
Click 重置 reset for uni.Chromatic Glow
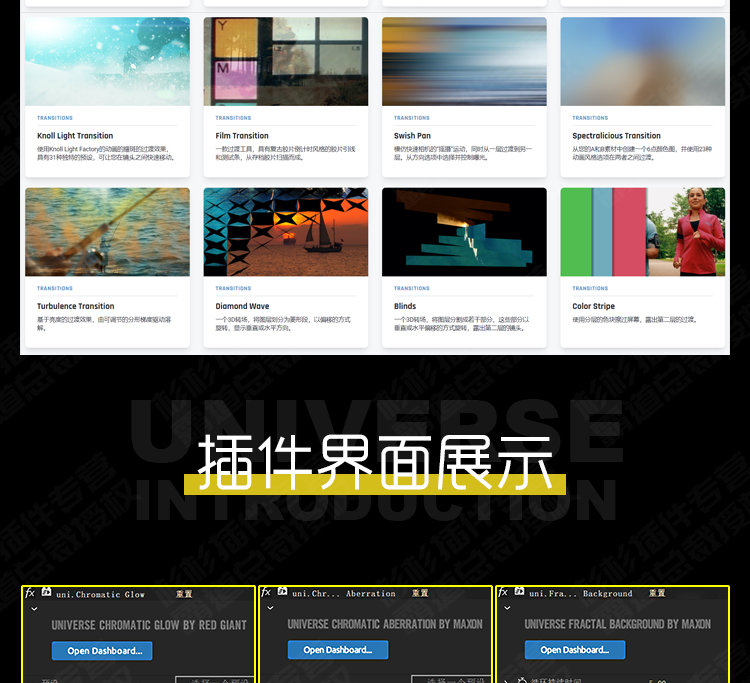(x=184, y=594)
